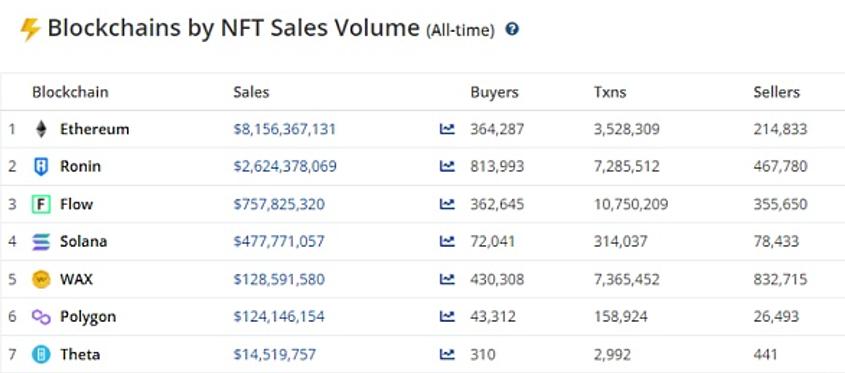Viewport: 845px width, 373px height.
Task: Open the Ethereum sales chart icon
Action: (447, 129)
